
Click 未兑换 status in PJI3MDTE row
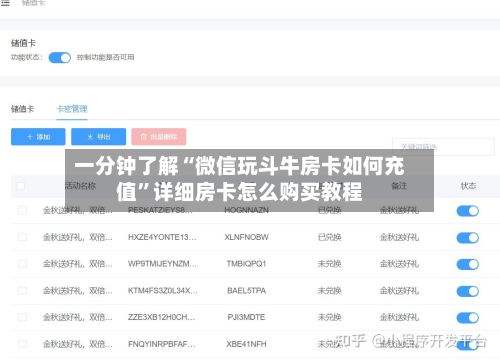[329, 317]
